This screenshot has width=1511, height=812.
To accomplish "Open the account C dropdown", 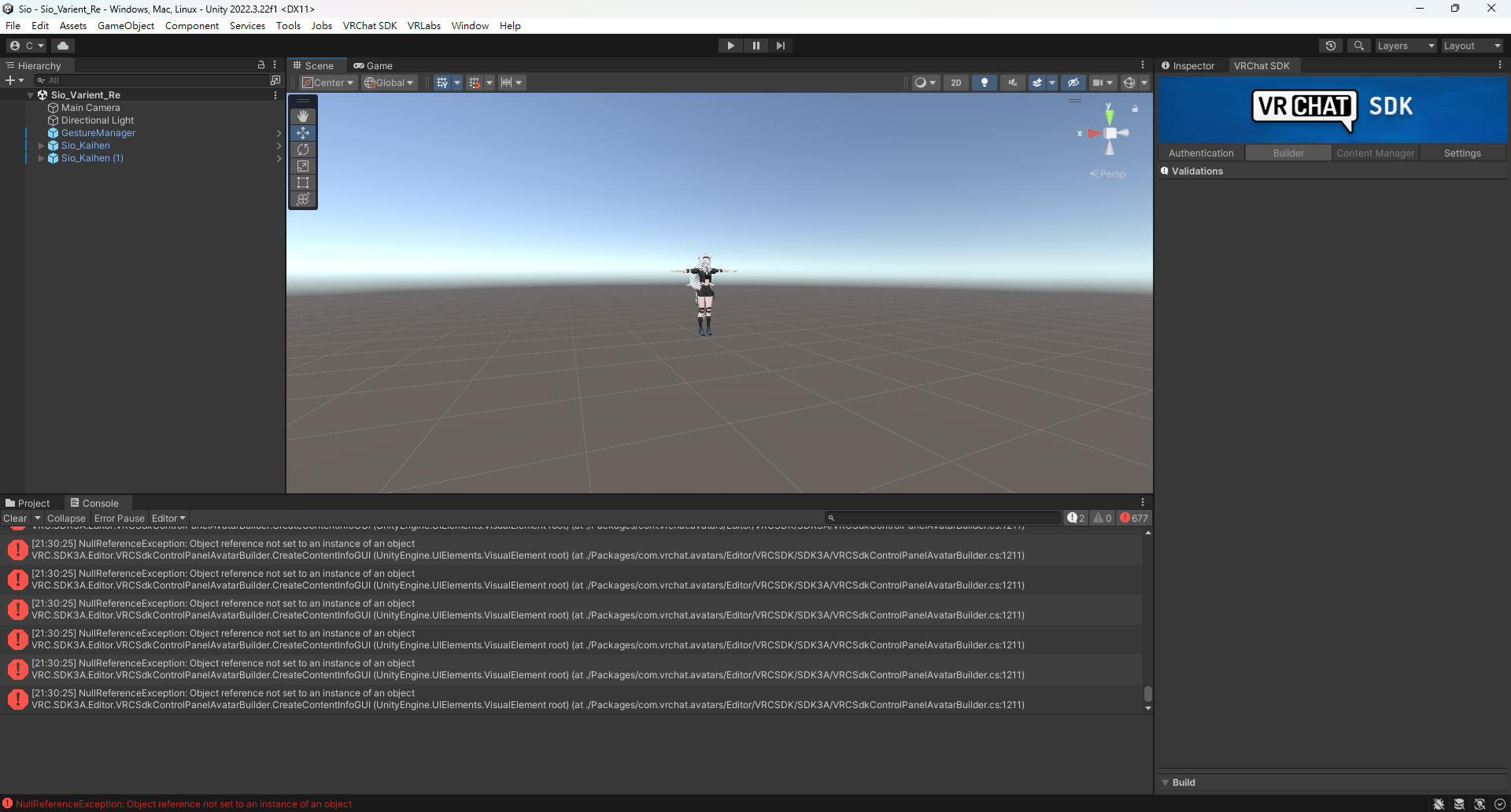I will (27, 46).
